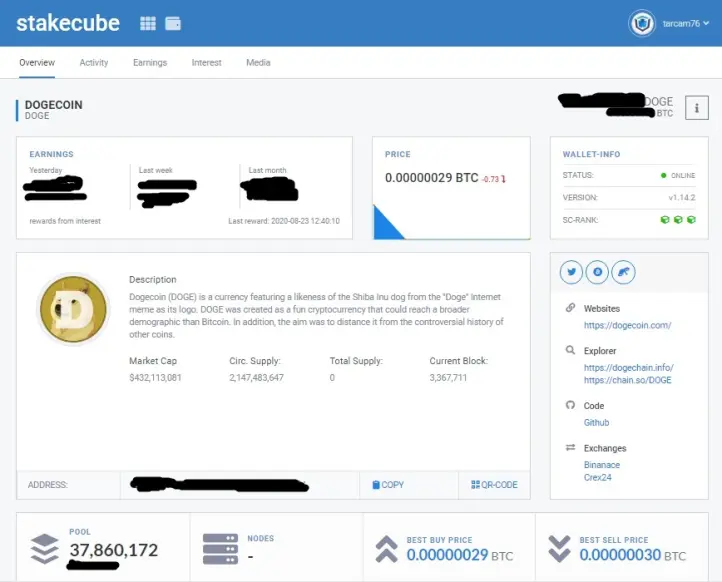Click the info button beside balance
Viewport: 722px width, 582px height.
pos(697,108)
